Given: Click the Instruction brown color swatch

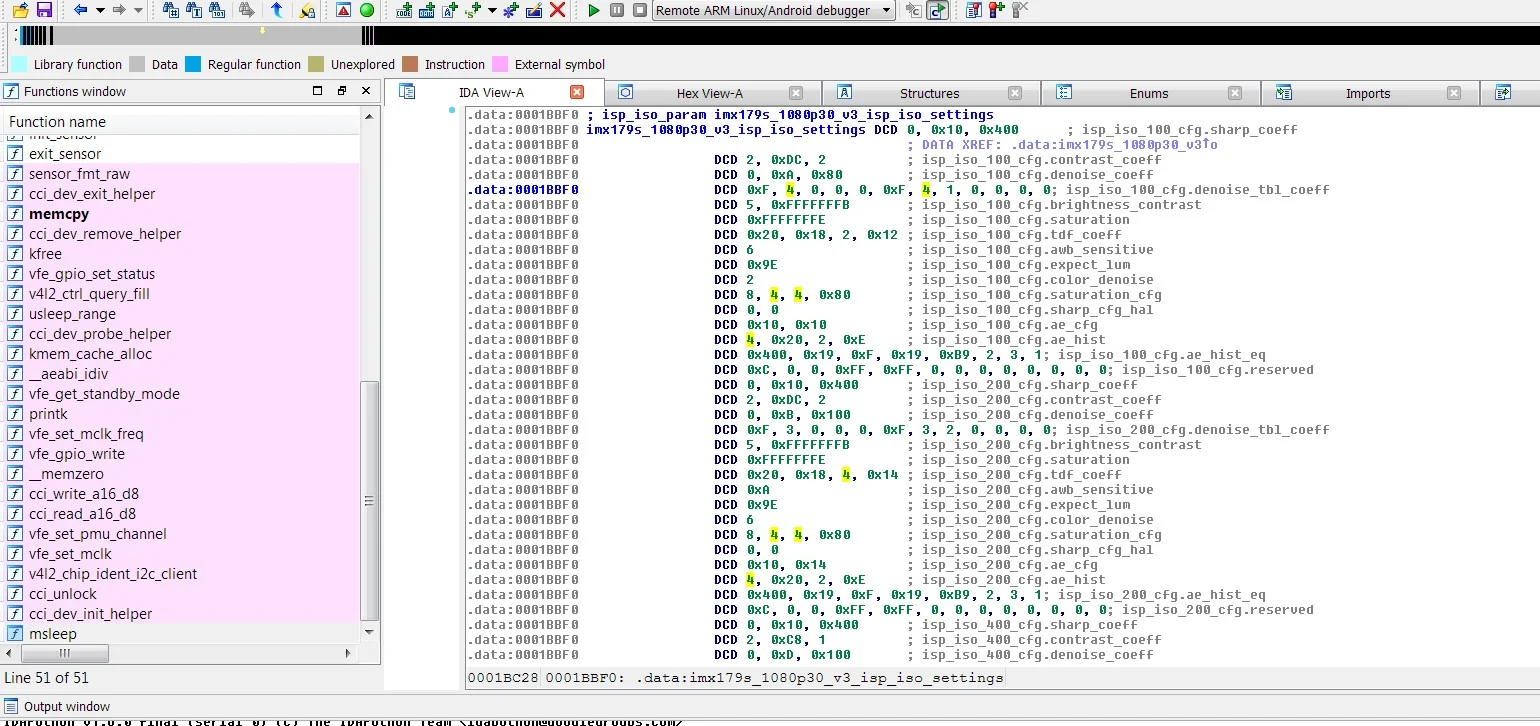Looking at the screenshot, I should tap(410, 64).
